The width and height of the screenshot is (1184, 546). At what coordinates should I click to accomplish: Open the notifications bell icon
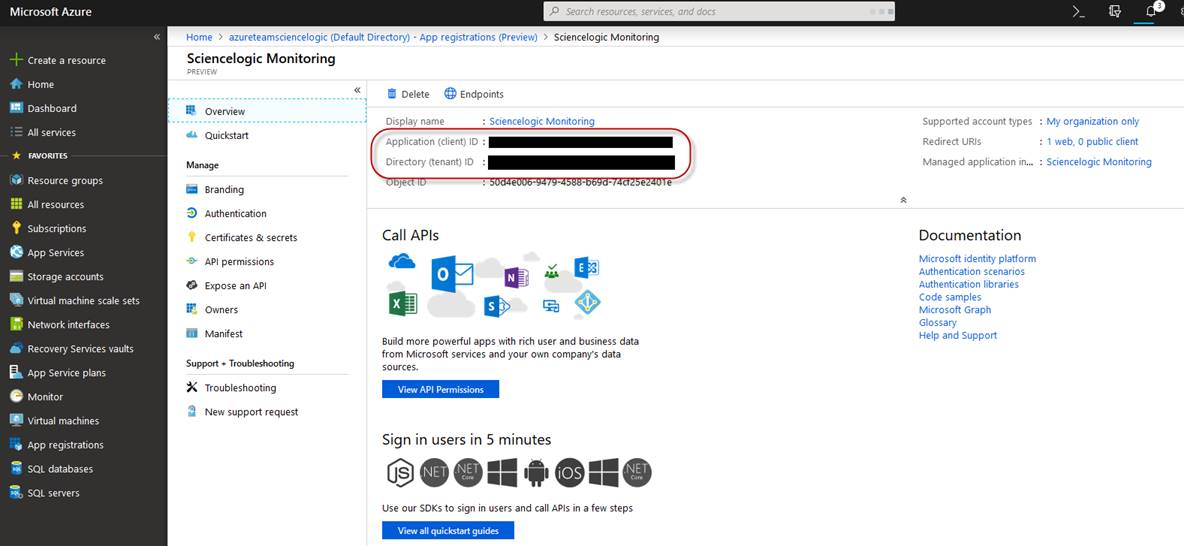(x=1150, y=11)
